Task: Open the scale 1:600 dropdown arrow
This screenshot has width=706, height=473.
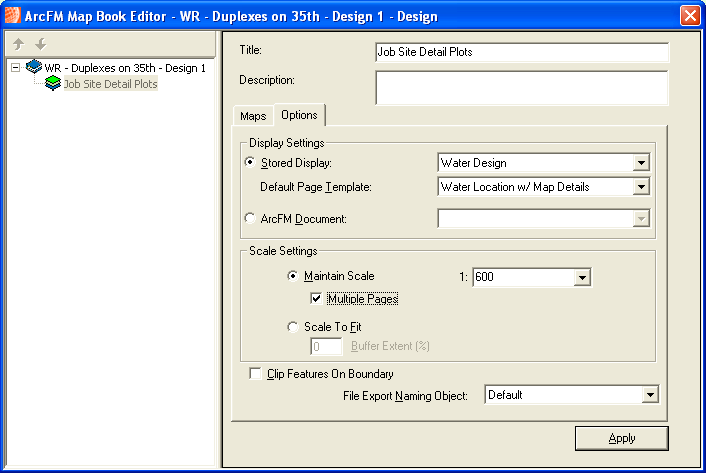Action: [x=582, y=277]
